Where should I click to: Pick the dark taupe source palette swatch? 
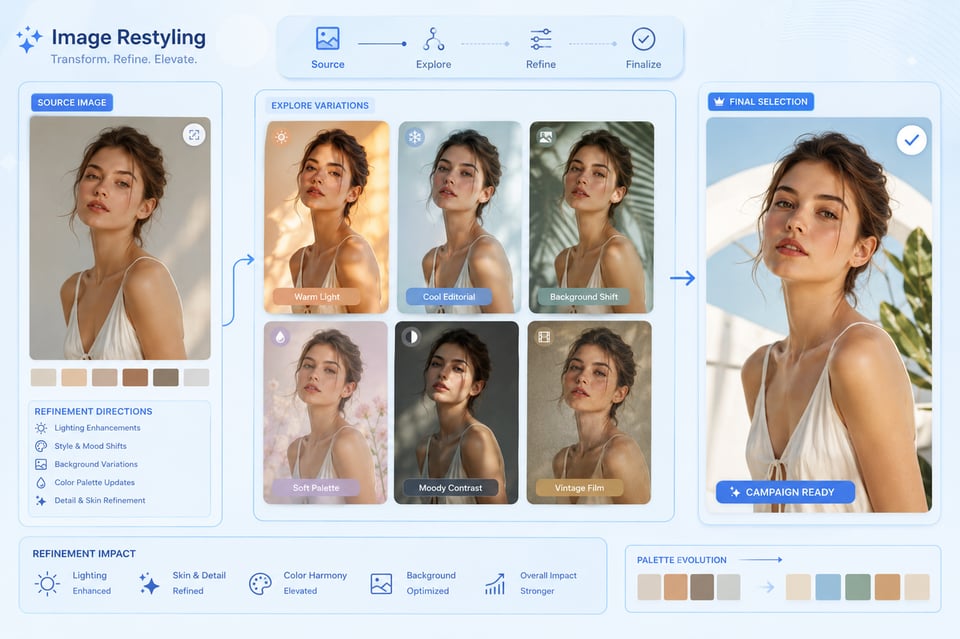[166, 377]
